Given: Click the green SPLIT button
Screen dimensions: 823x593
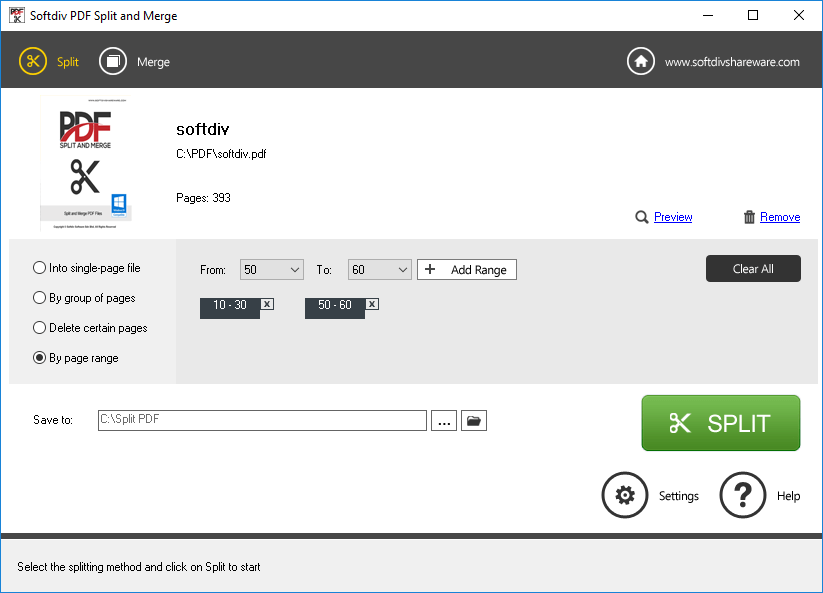Looking at the screenshot, I should click(x=720, y=423).
